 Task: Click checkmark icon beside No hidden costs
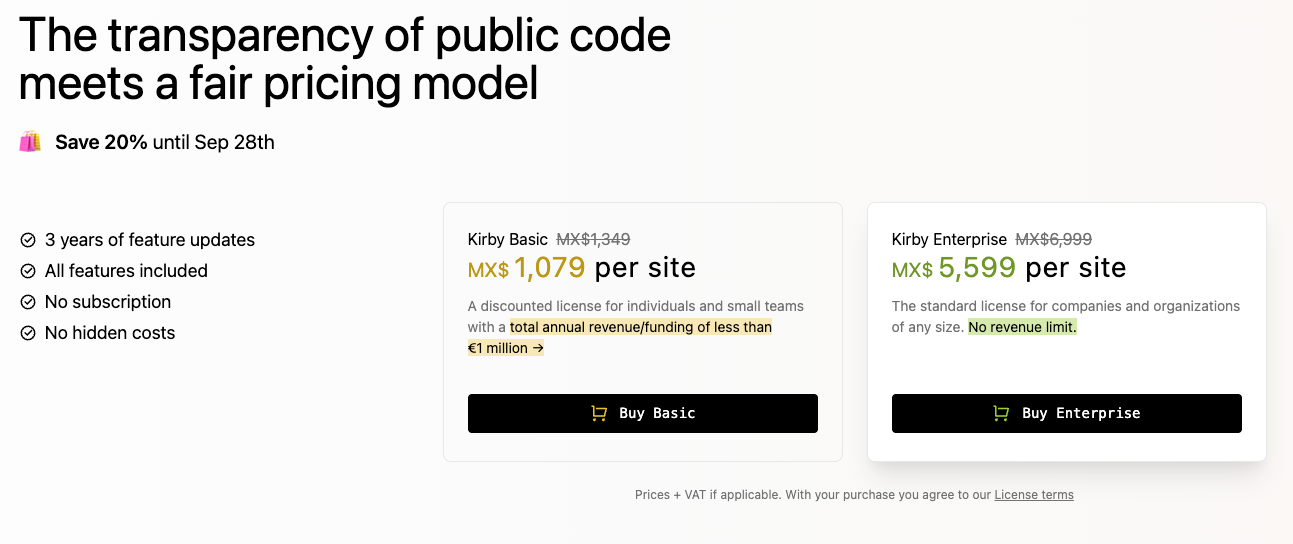[28, 333]
